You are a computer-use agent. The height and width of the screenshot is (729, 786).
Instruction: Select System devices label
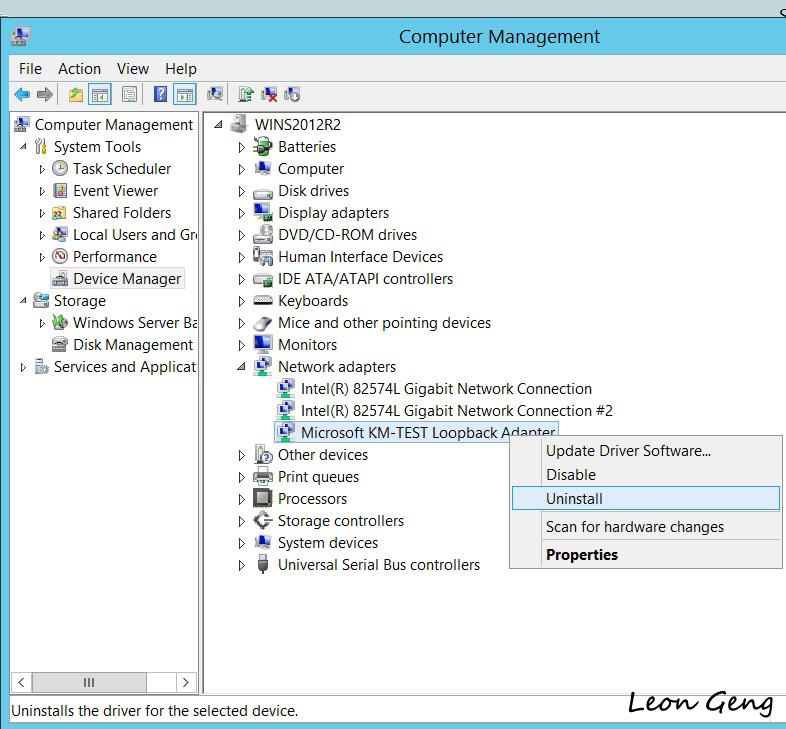tap(328, 542)
